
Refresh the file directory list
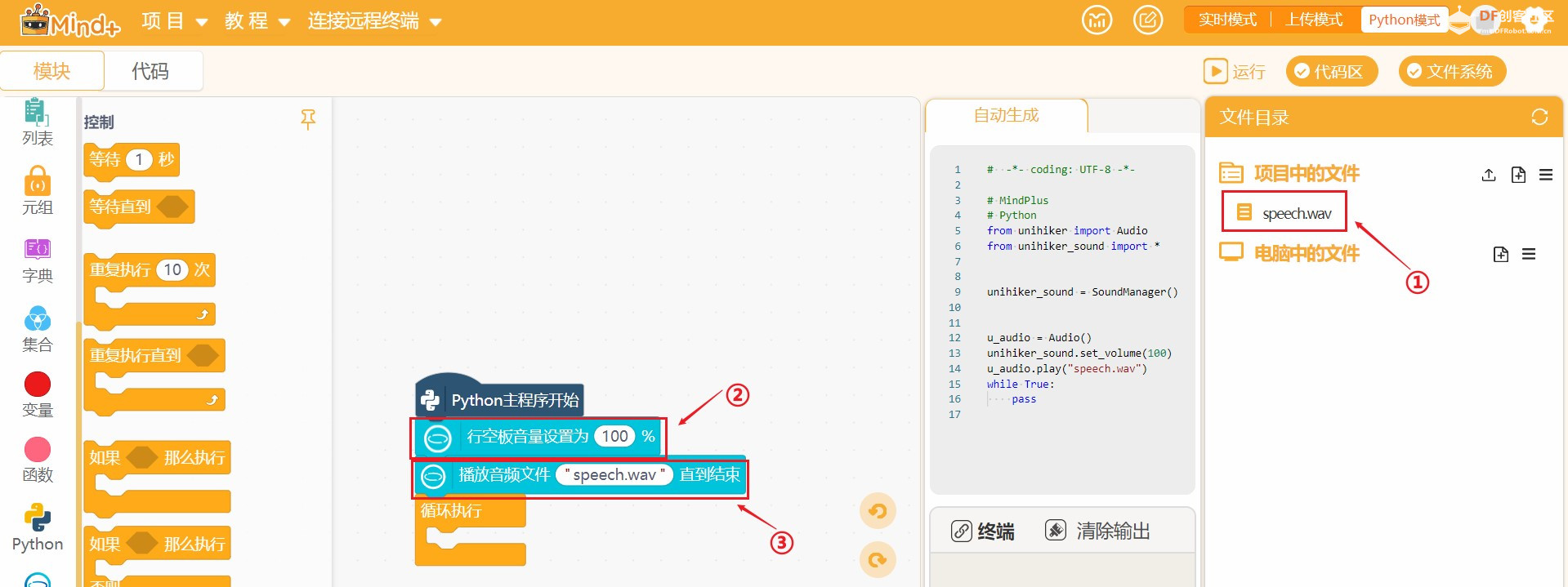pos(1539,118)
